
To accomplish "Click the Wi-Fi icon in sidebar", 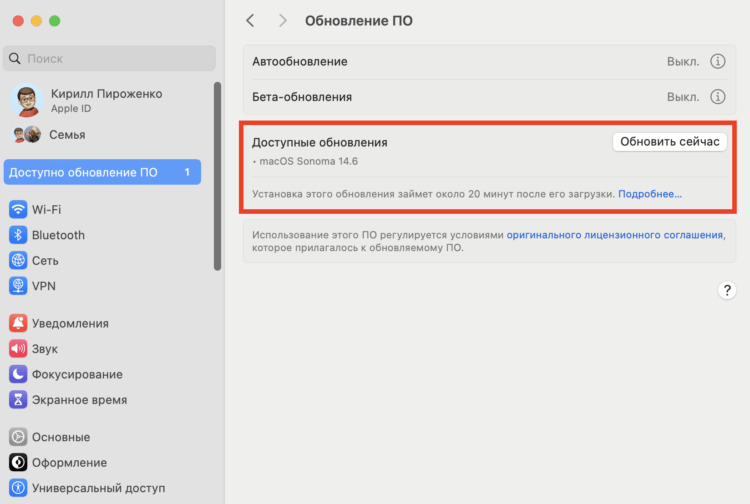I will point(18,209).
